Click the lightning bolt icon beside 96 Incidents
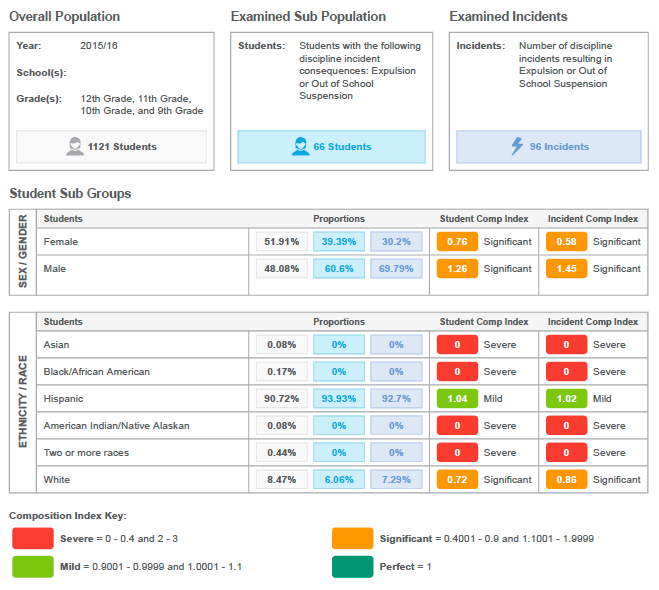 [x=517, y=147]
